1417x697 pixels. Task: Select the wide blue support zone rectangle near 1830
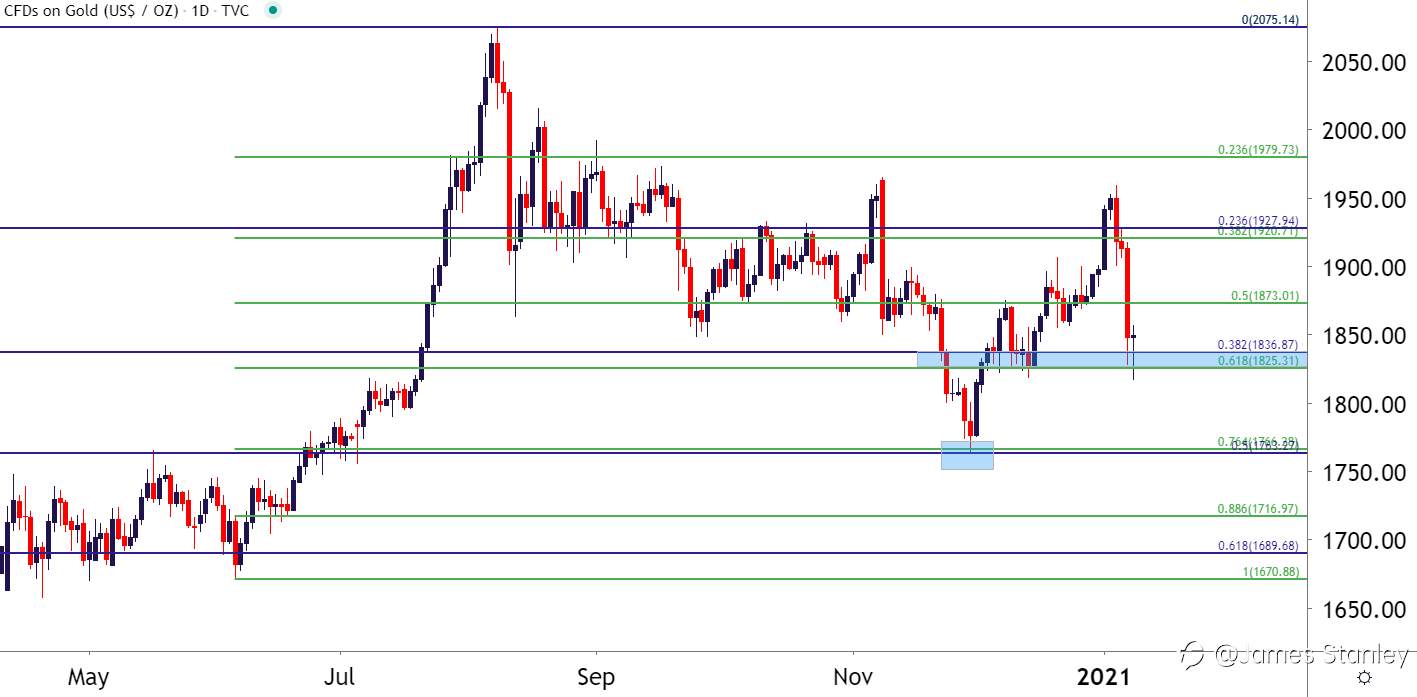(1112, 359)
